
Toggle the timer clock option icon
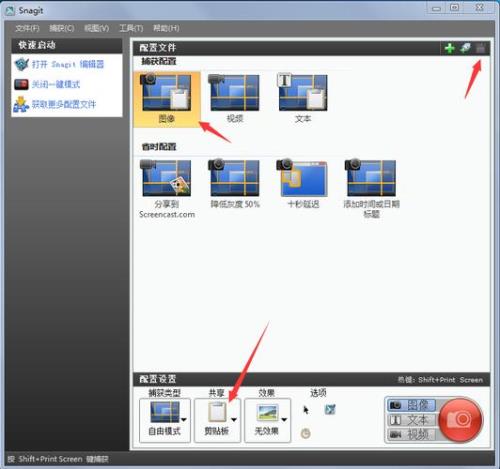(306, 433)
